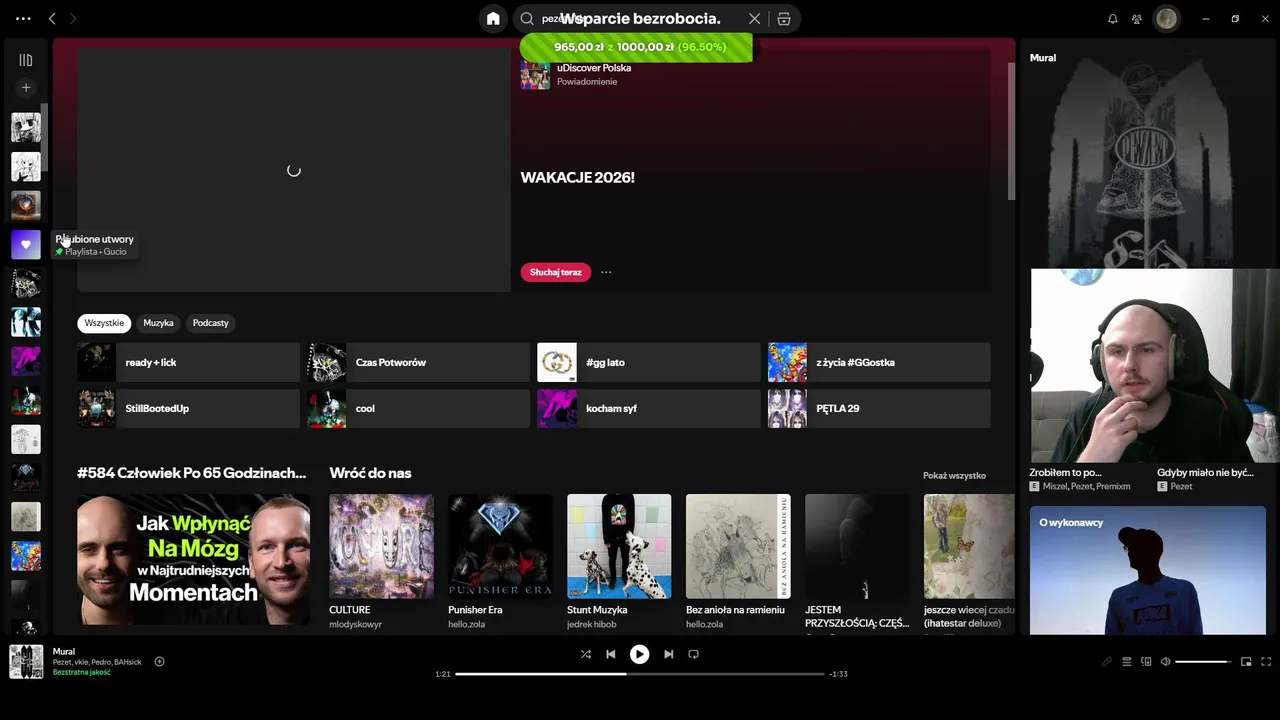
Task: Open the Friend Activity icon
Action: click(x=1137, y=19)
